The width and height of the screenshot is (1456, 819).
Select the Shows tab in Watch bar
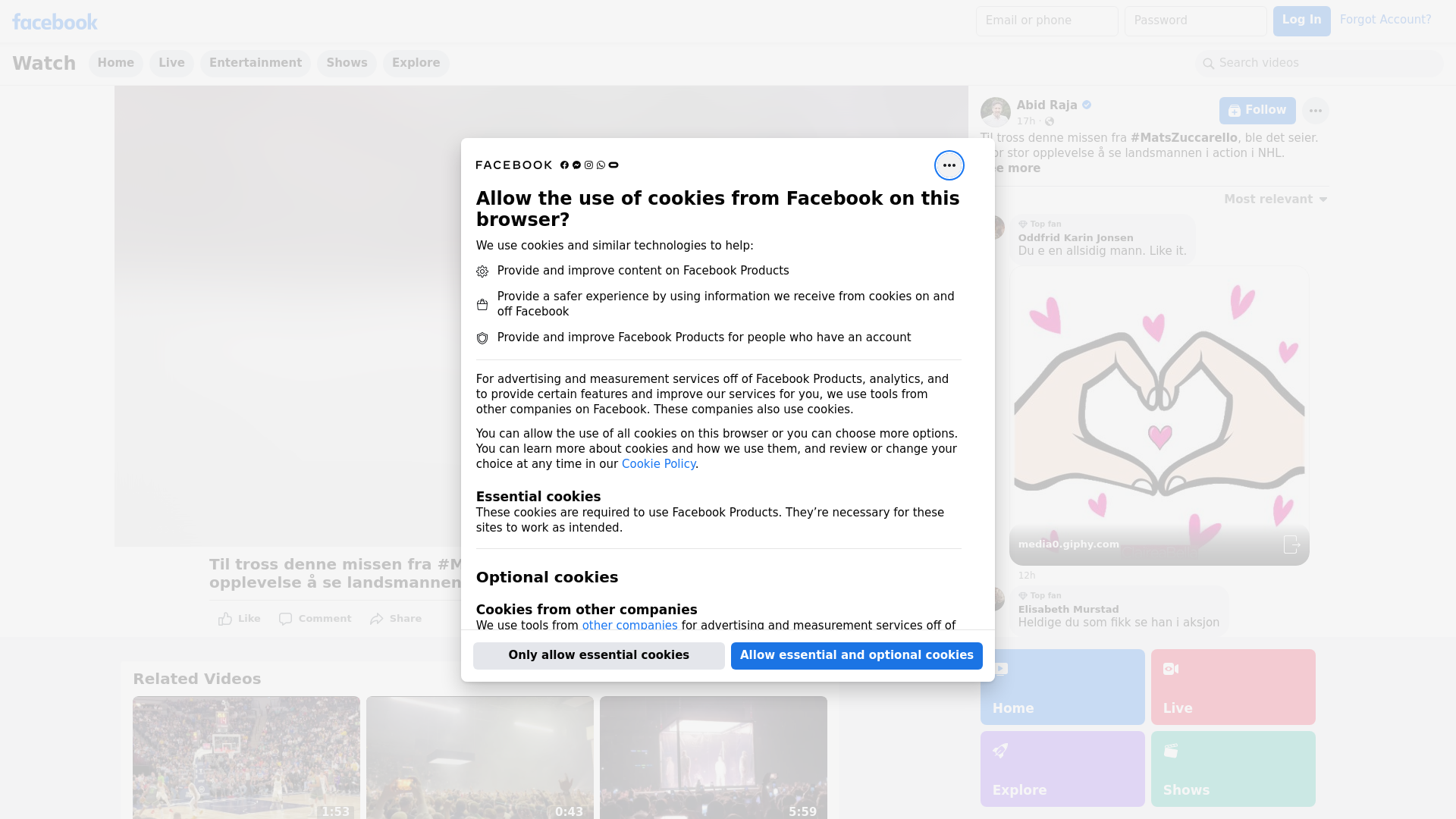coord(347,63)
